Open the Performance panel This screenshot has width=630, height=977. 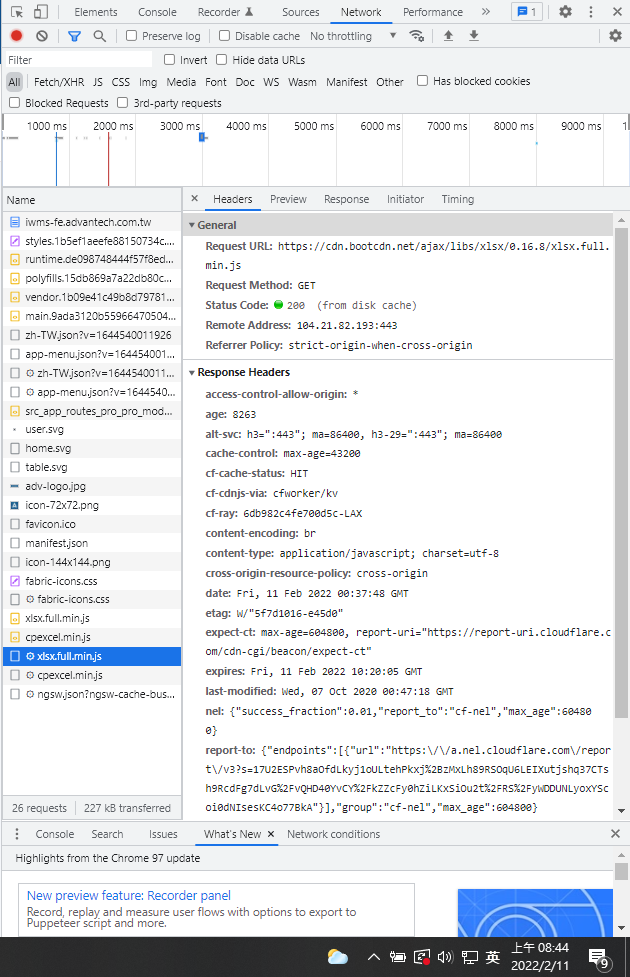tap(432, 12)
